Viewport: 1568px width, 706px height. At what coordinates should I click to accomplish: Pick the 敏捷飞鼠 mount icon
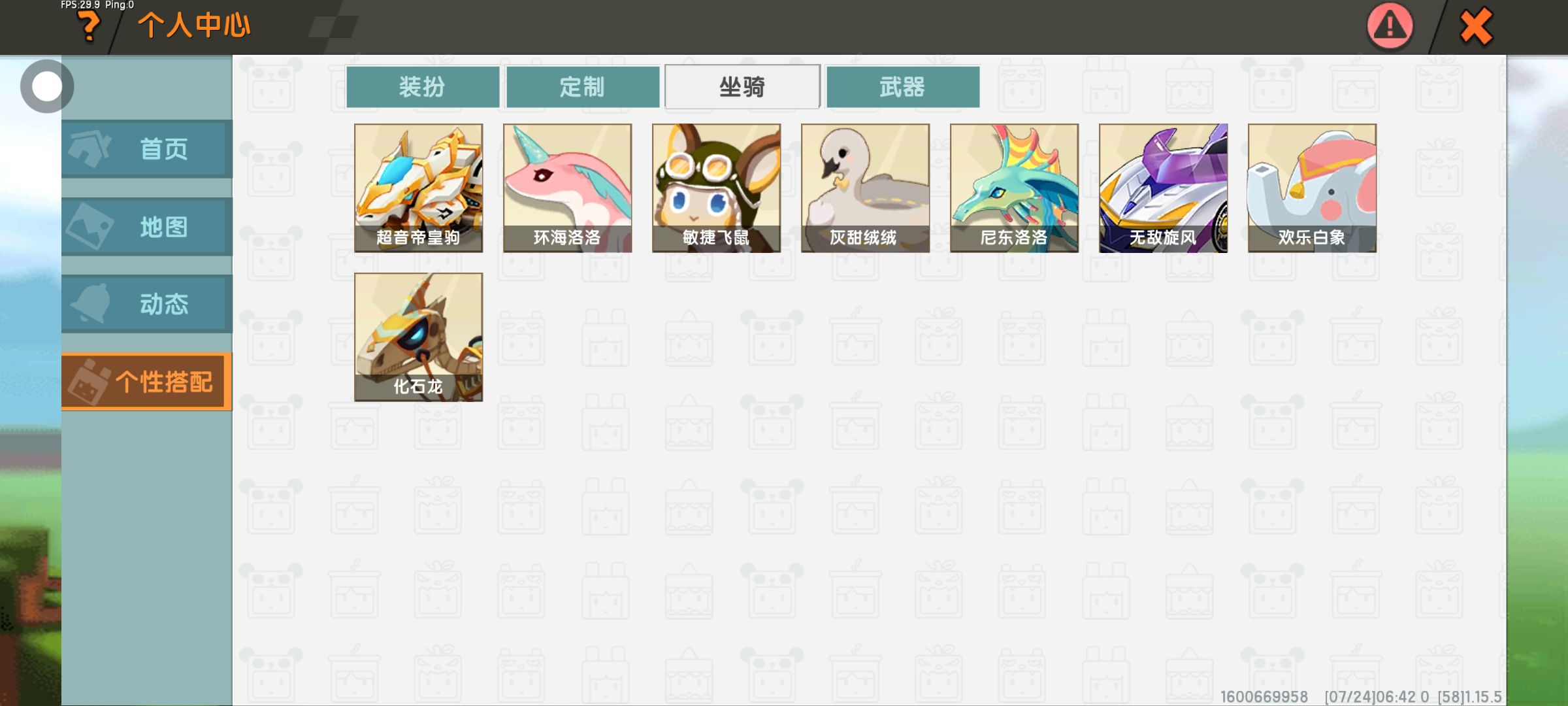click(x=717, y=188)
